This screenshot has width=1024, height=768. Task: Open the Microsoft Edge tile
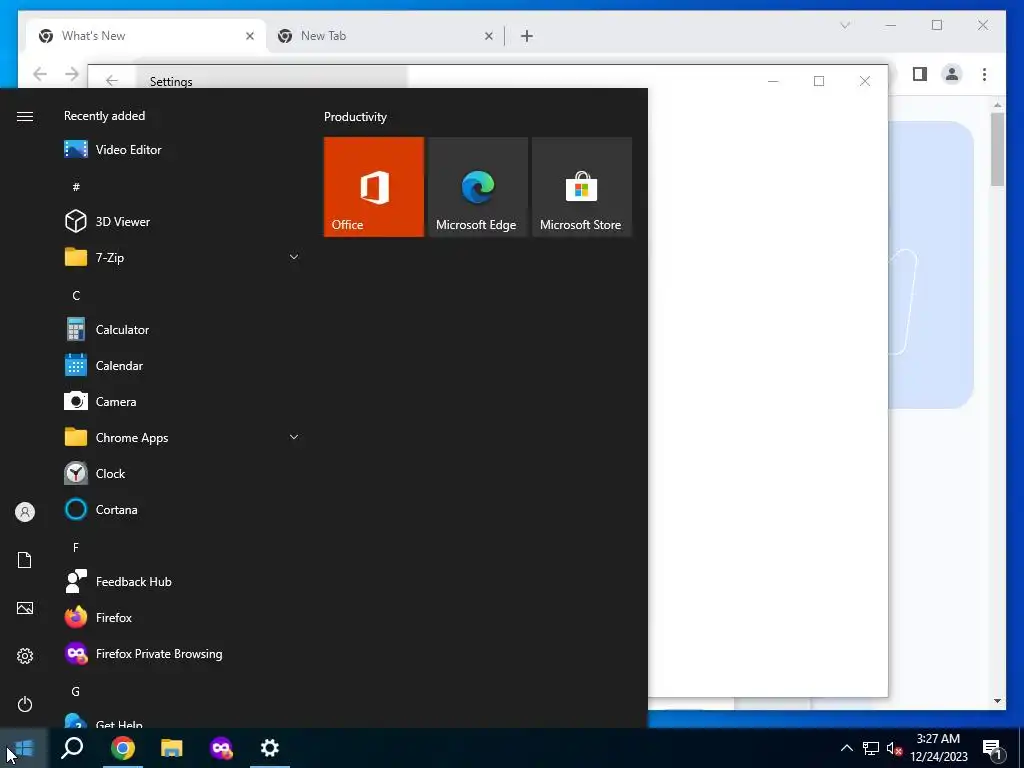[477, 187]
